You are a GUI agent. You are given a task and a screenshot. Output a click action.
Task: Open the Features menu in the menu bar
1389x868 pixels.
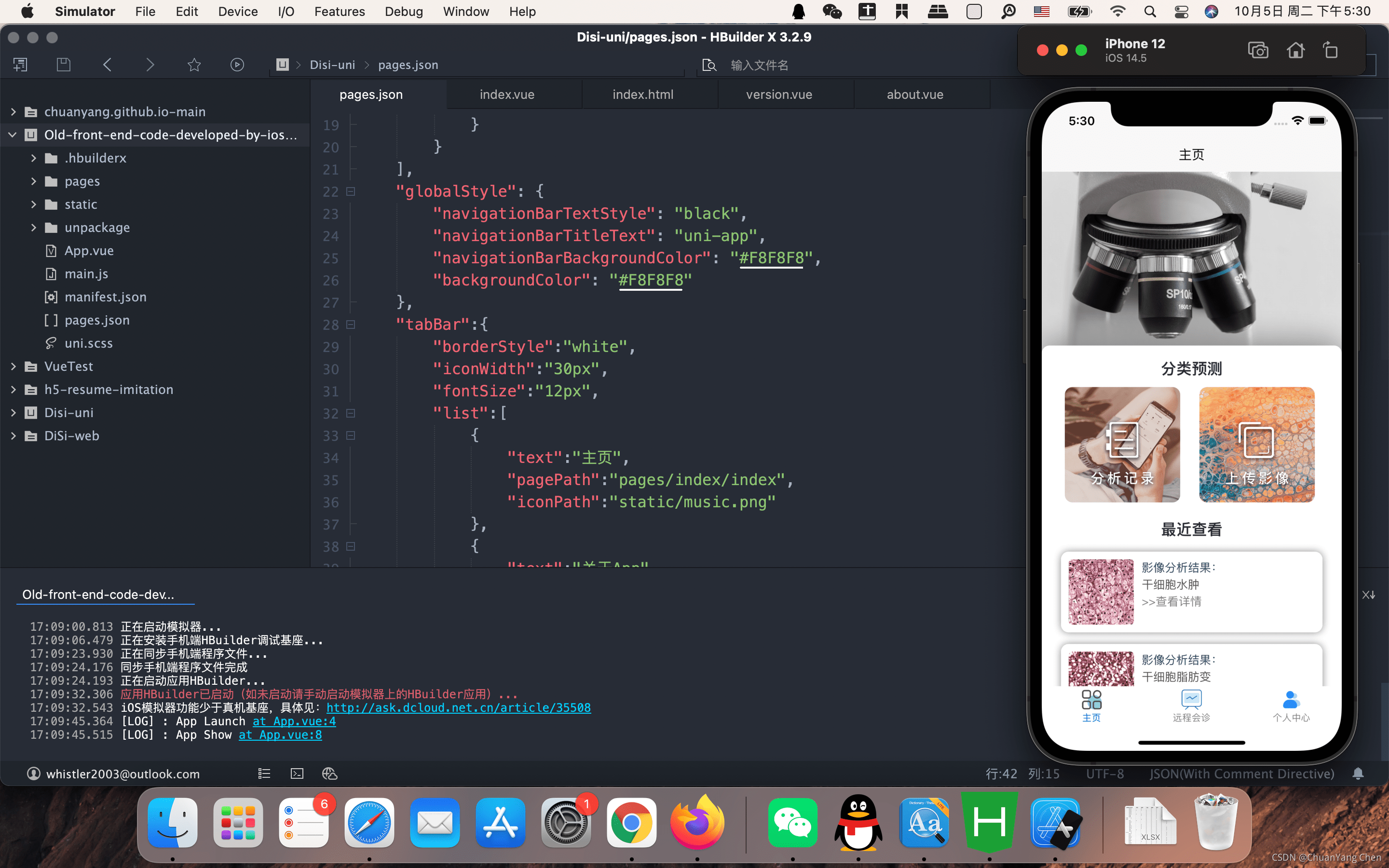click(x=339, y=12)
